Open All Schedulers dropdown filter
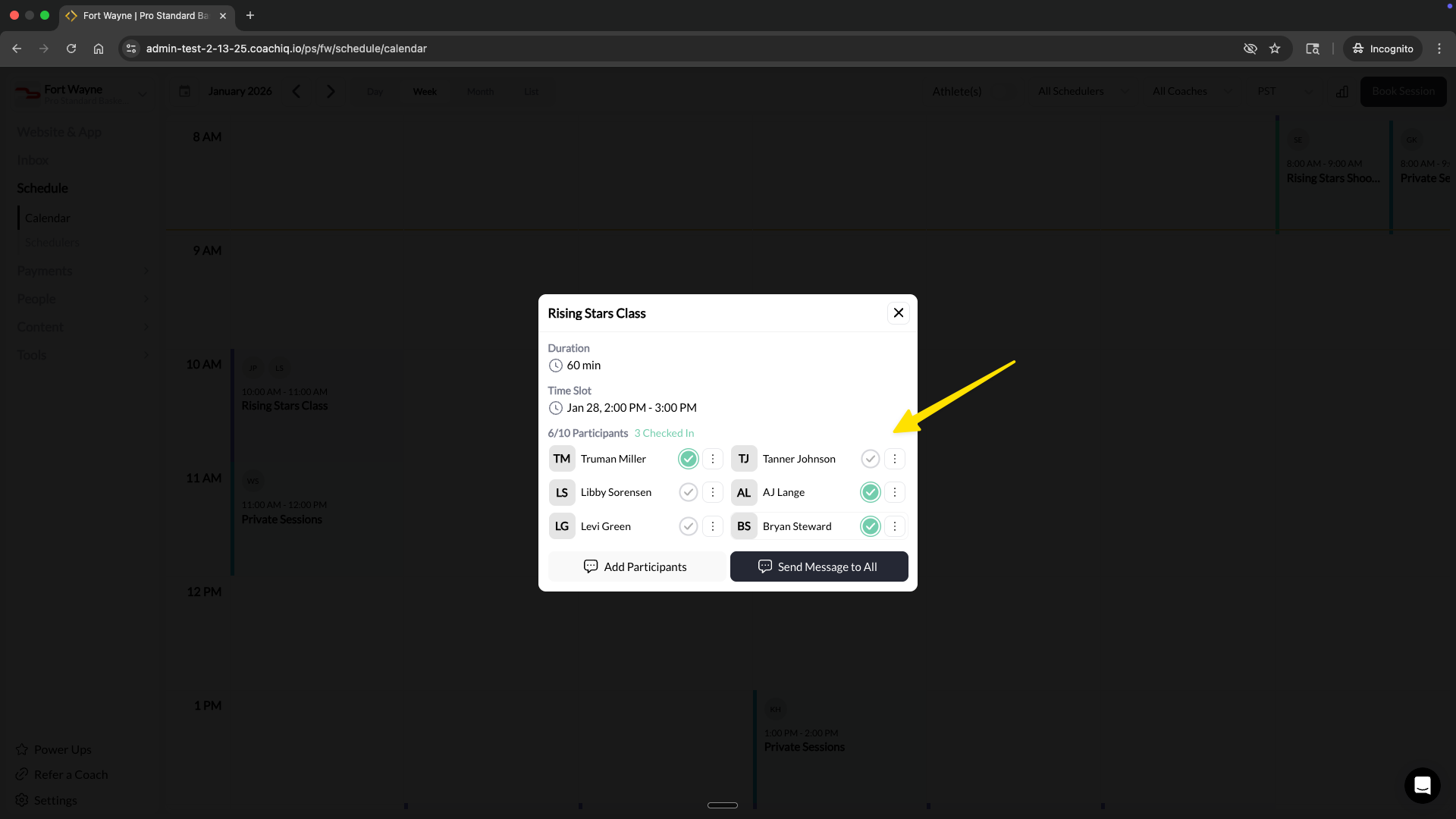Viewport: 1456px width, 819px height. tap(1082, 91)
